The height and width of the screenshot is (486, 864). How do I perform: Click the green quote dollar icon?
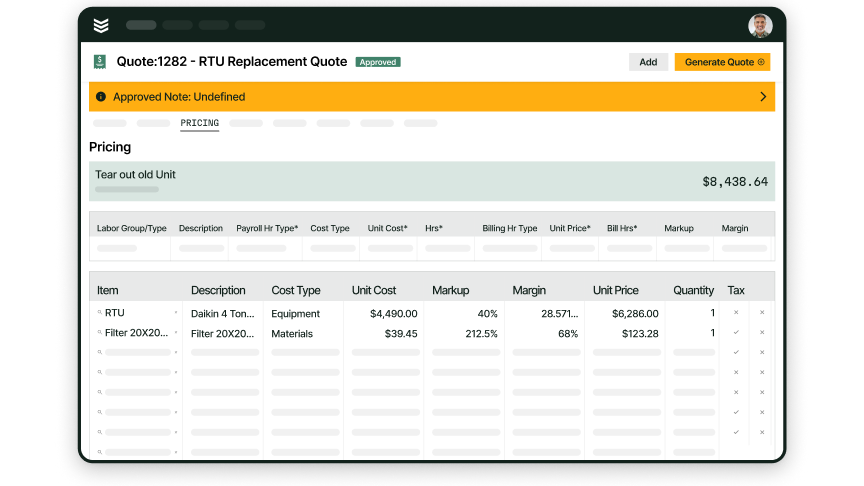click(x=100, y=62)
